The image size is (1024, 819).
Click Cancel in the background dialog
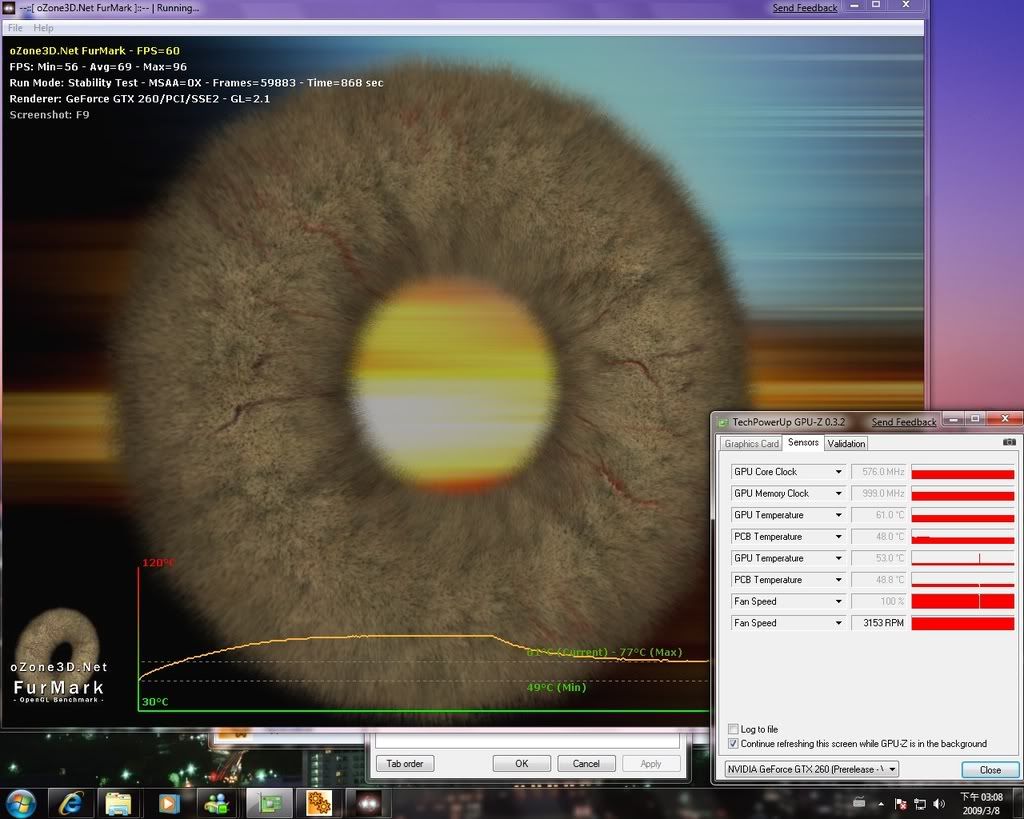(586, 763)
